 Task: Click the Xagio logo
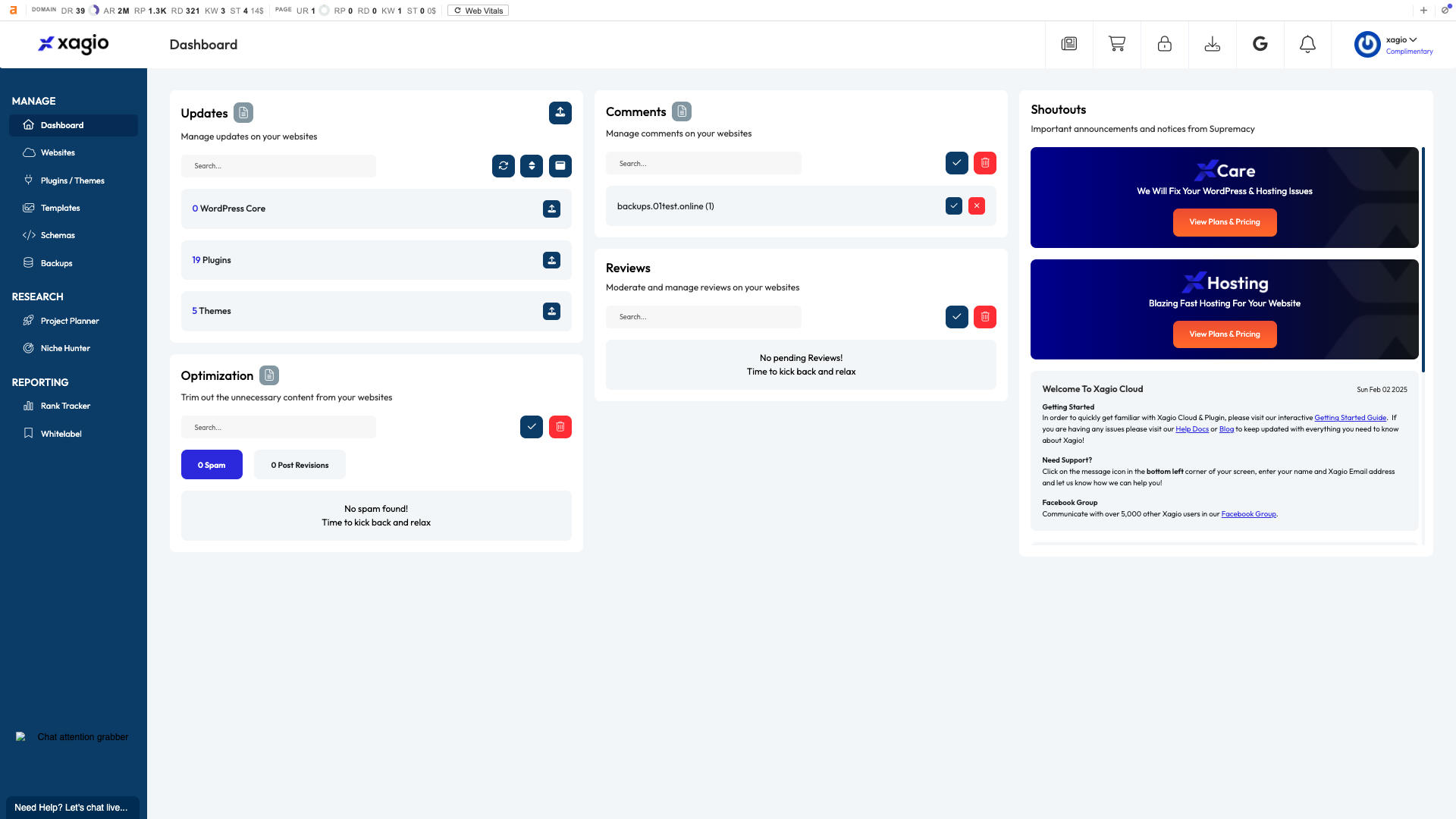pos(74,44)
